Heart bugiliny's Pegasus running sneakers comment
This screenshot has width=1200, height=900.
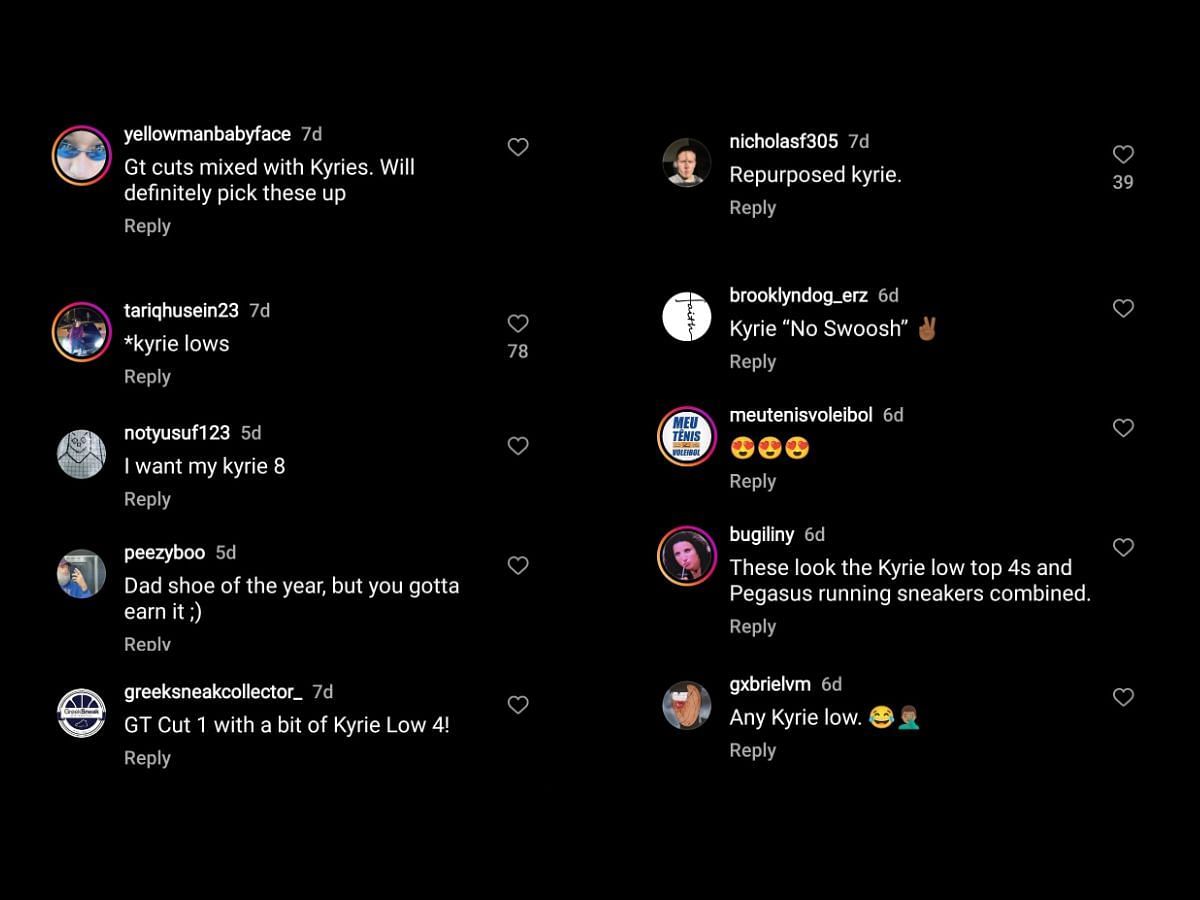(x=1123, y=547)
